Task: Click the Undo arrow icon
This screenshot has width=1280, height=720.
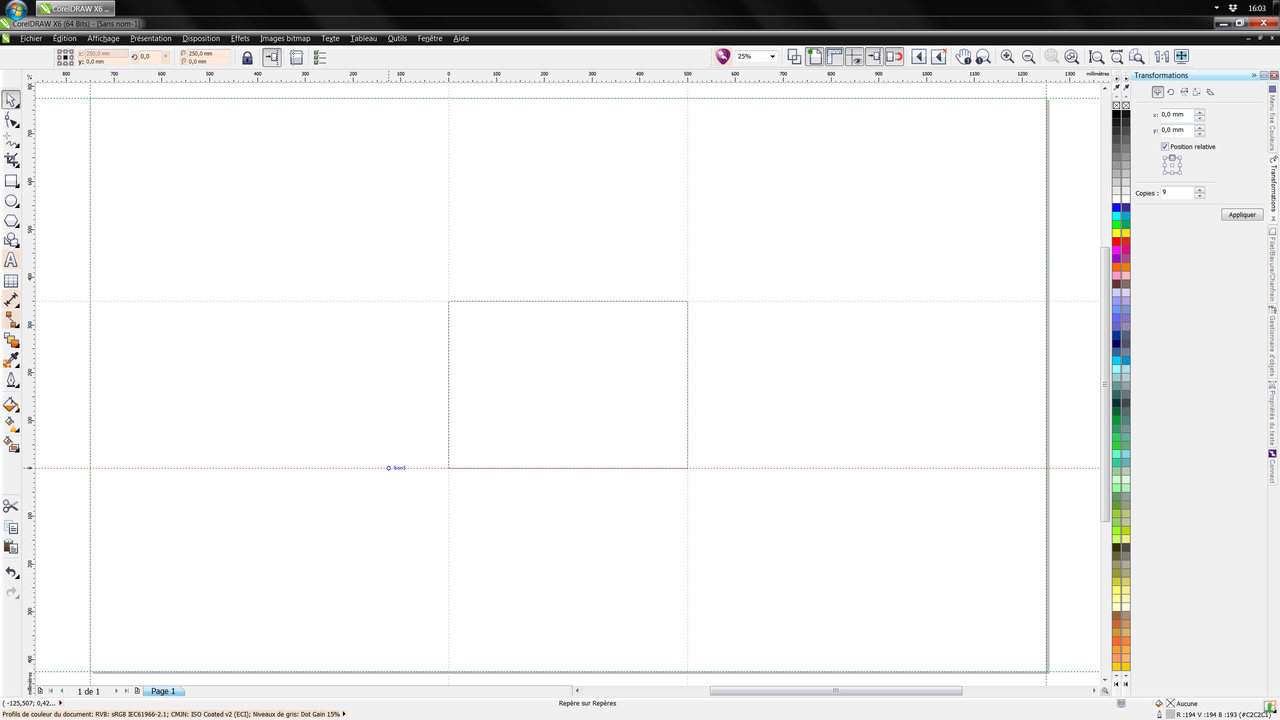Action: click(11, 572)
